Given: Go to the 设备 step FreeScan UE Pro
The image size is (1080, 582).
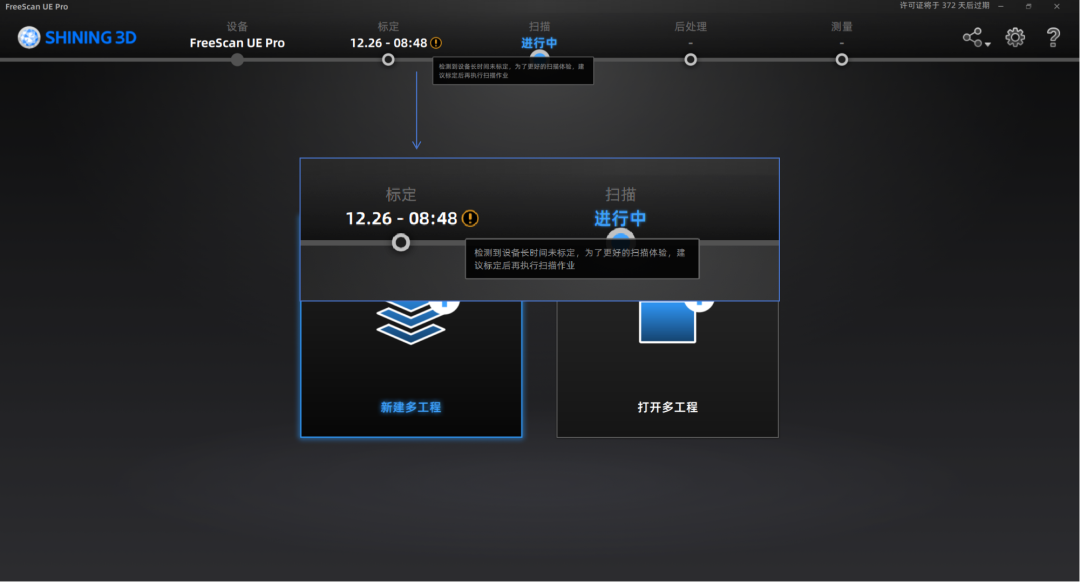Looking at the screenshot, I should (237, 35).
